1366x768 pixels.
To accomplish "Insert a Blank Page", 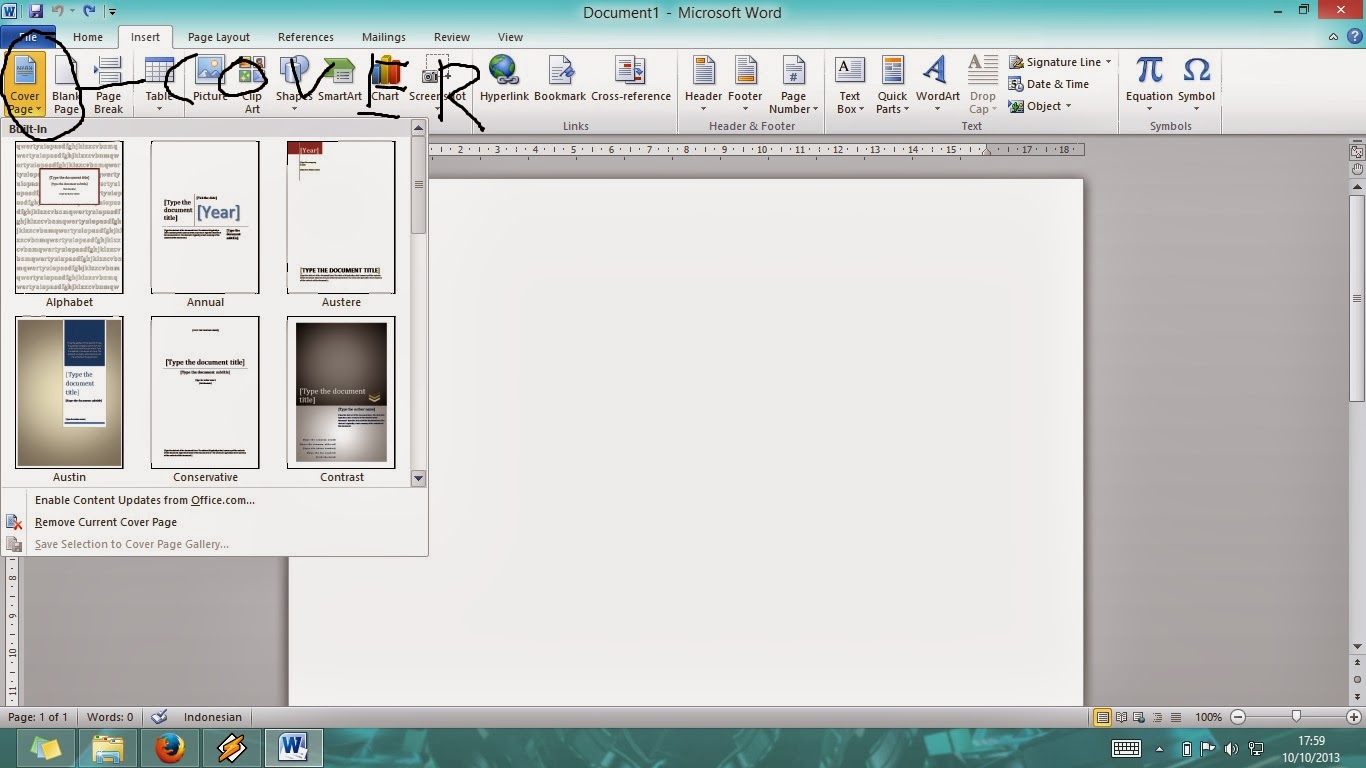I will pyautogui.click(x=66, y=85).
